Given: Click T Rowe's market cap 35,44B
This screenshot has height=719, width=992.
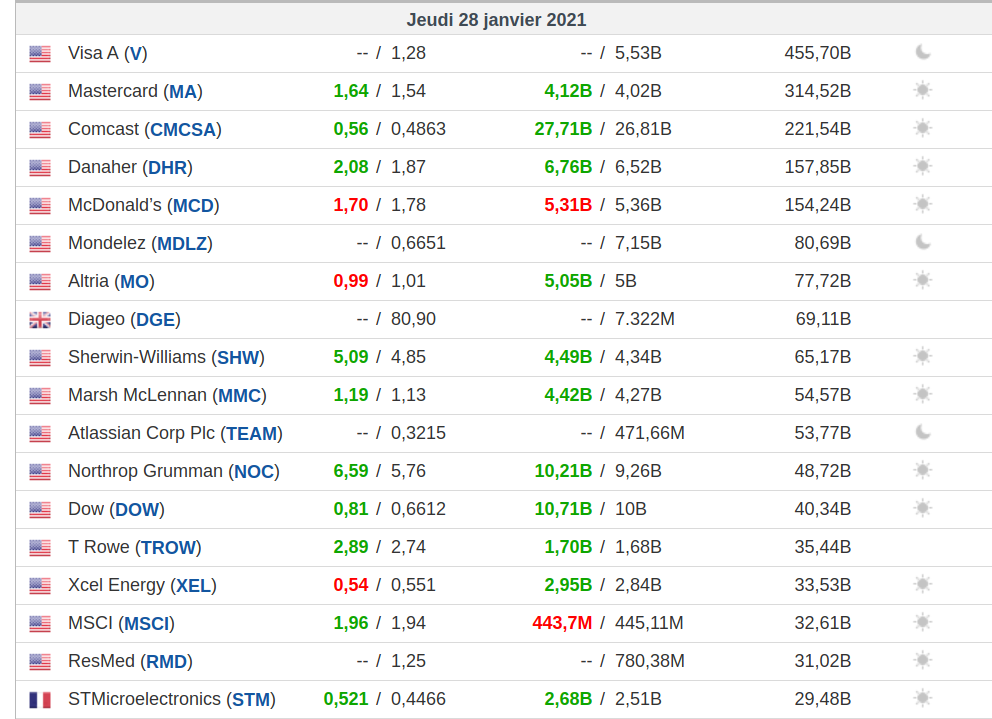Looking at the screenshot, I should click(822, 547).
